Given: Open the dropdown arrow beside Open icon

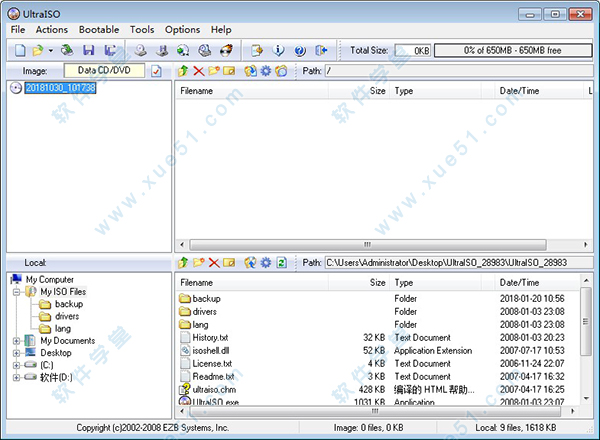Looking at the screenshot, I should [x=50, y=50].
